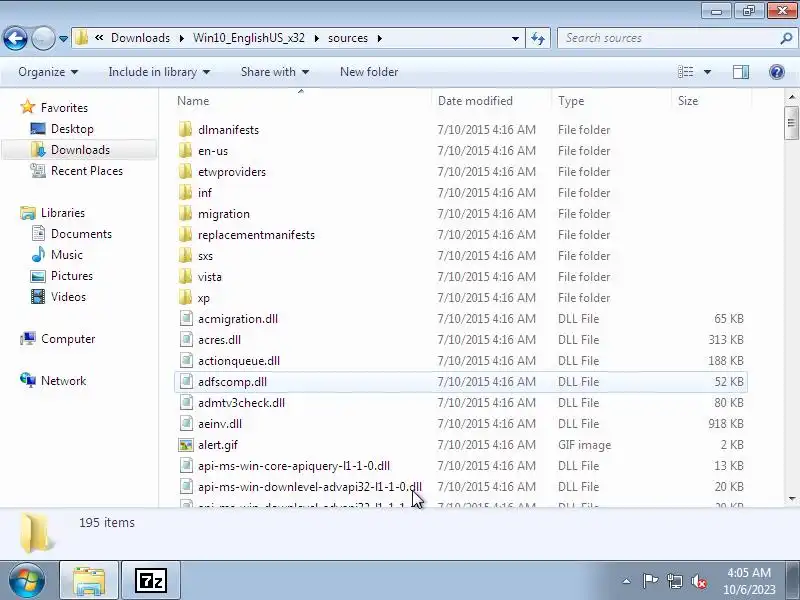Open the Windows Start menu orb
This screenshot has height=600, width=800.
[x=27, y=580]
